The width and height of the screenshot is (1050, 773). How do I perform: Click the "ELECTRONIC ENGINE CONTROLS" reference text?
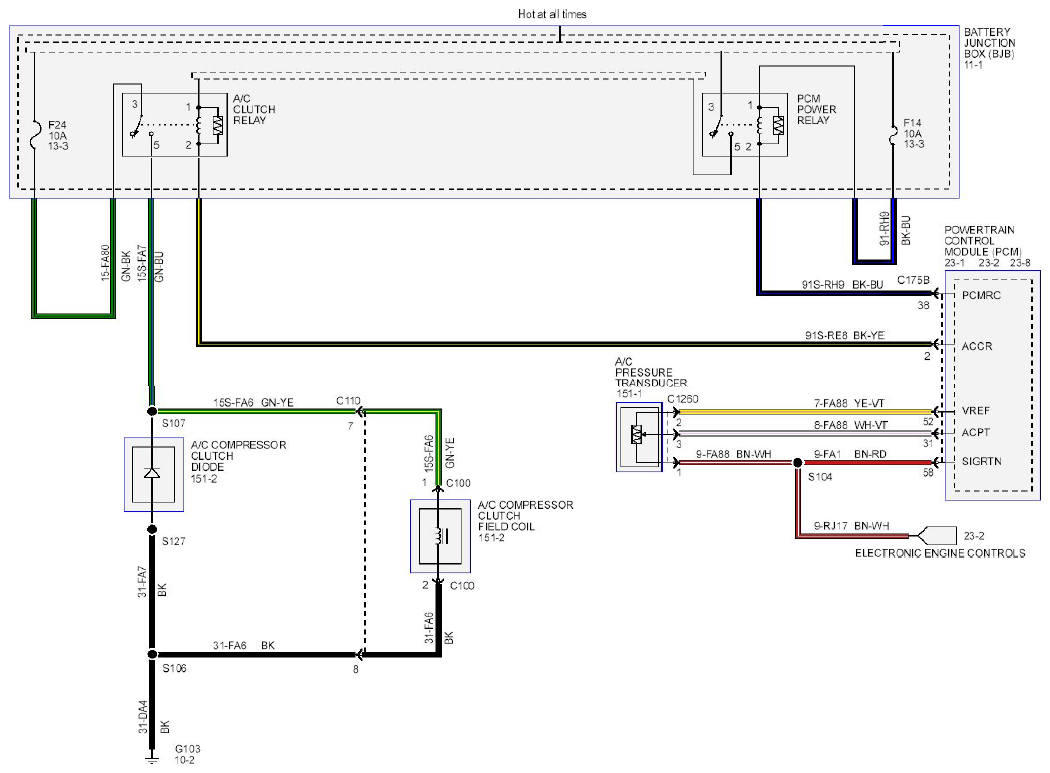click(940, 553)
